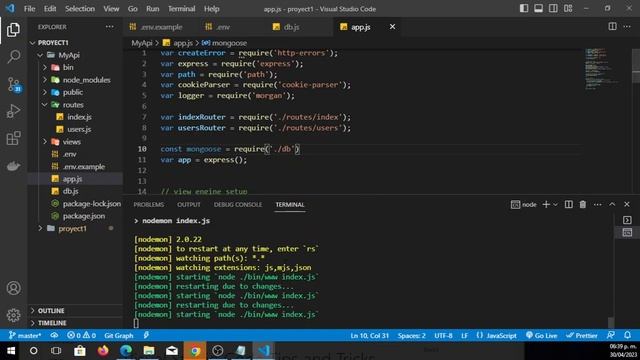Open Firefox from Windows taskbar
The image size is (640, 360).
point(103,351)
